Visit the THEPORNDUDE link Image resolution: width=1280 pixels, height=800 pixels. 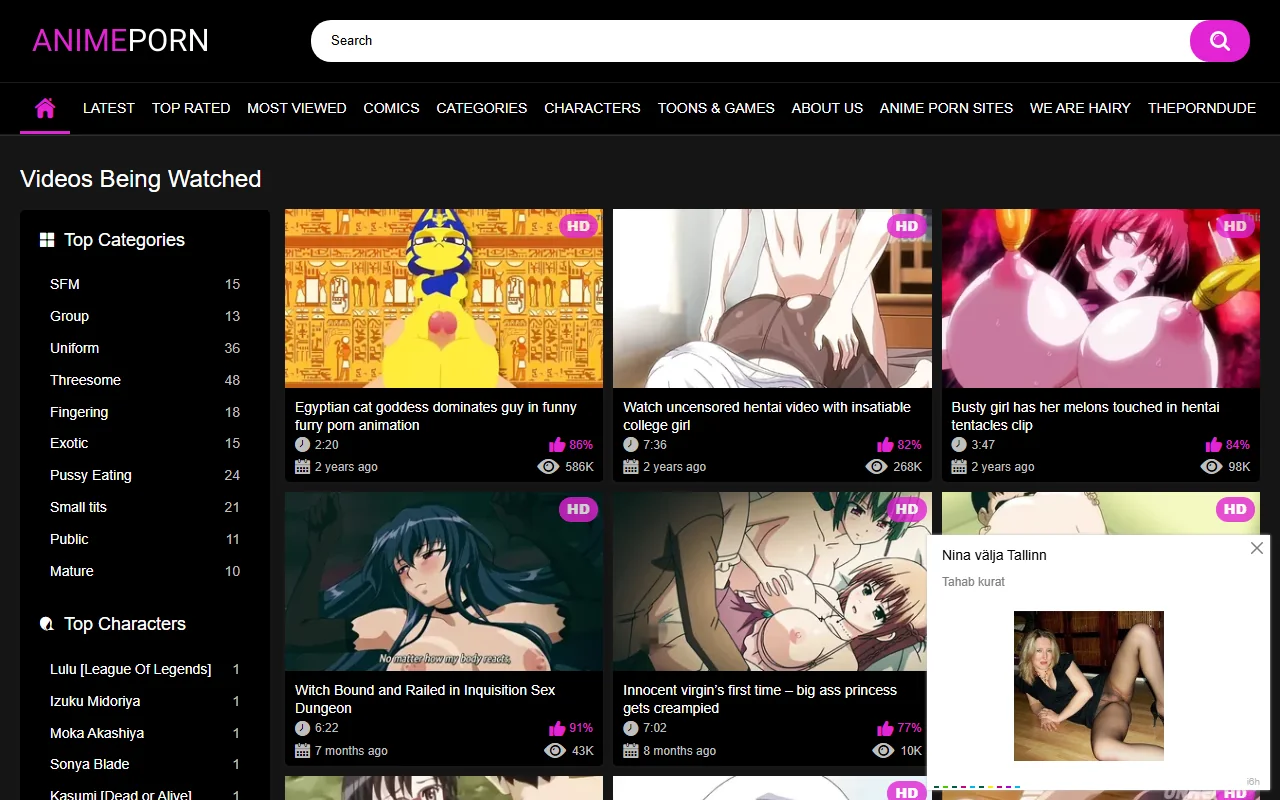[x=1202, y=107]
